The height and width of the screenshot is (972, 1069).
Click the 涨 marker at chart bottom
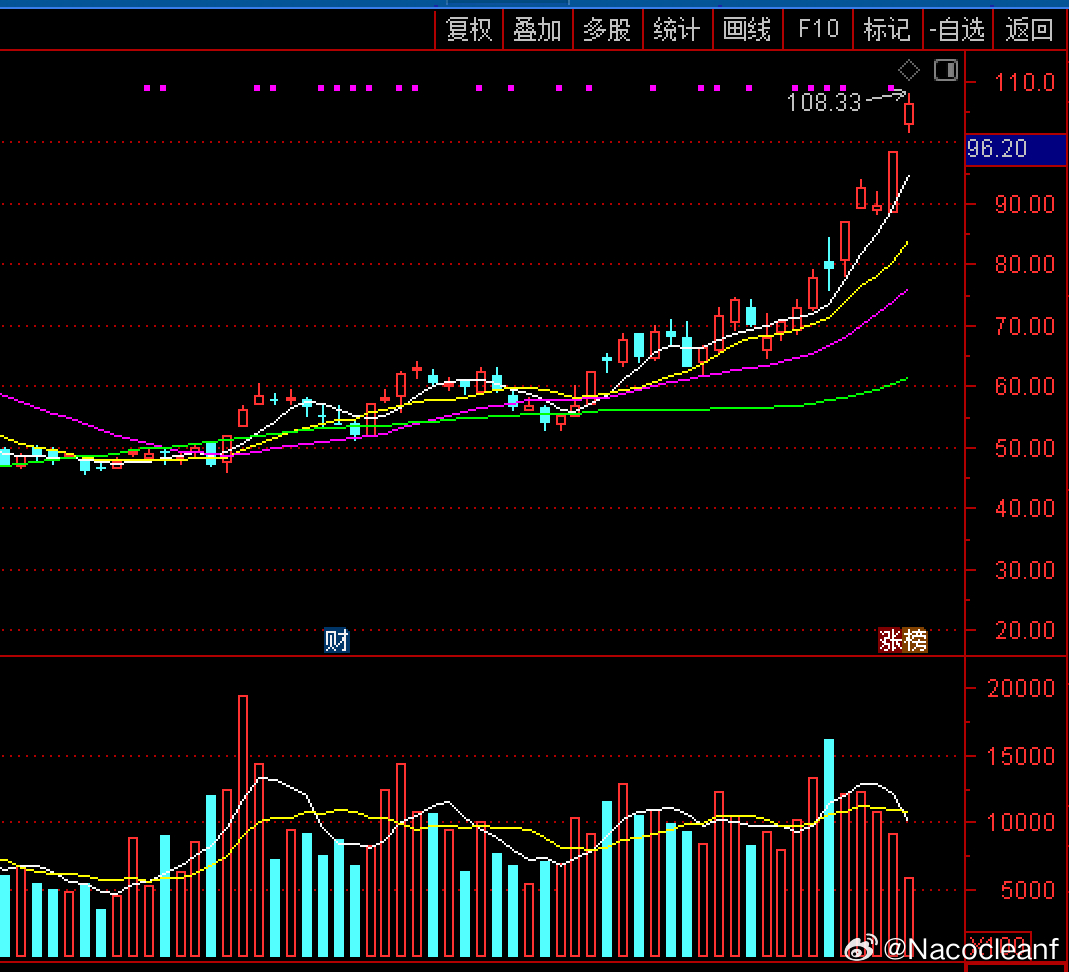pyautogui.click(x=890, y=640)
